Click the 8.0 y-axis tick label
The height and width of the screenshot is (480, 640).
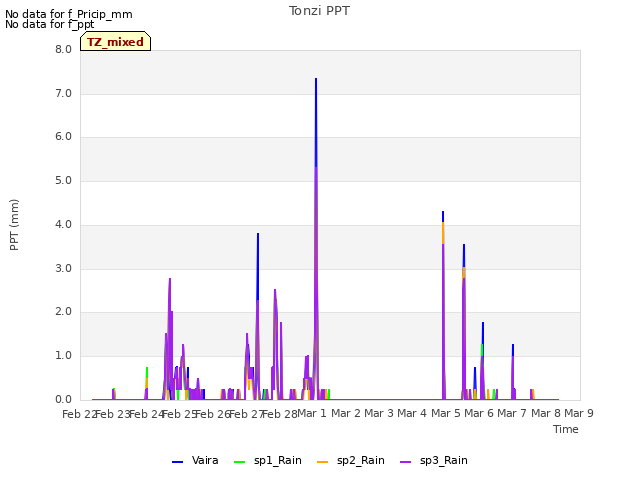point(63,50)
